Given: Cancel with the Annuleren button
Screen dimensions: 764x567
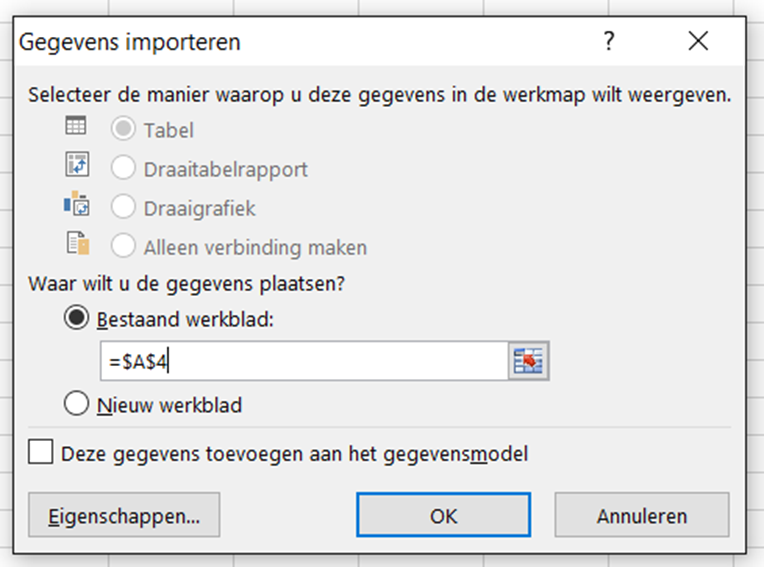Looking at the screenshot, I should point(642,515).
